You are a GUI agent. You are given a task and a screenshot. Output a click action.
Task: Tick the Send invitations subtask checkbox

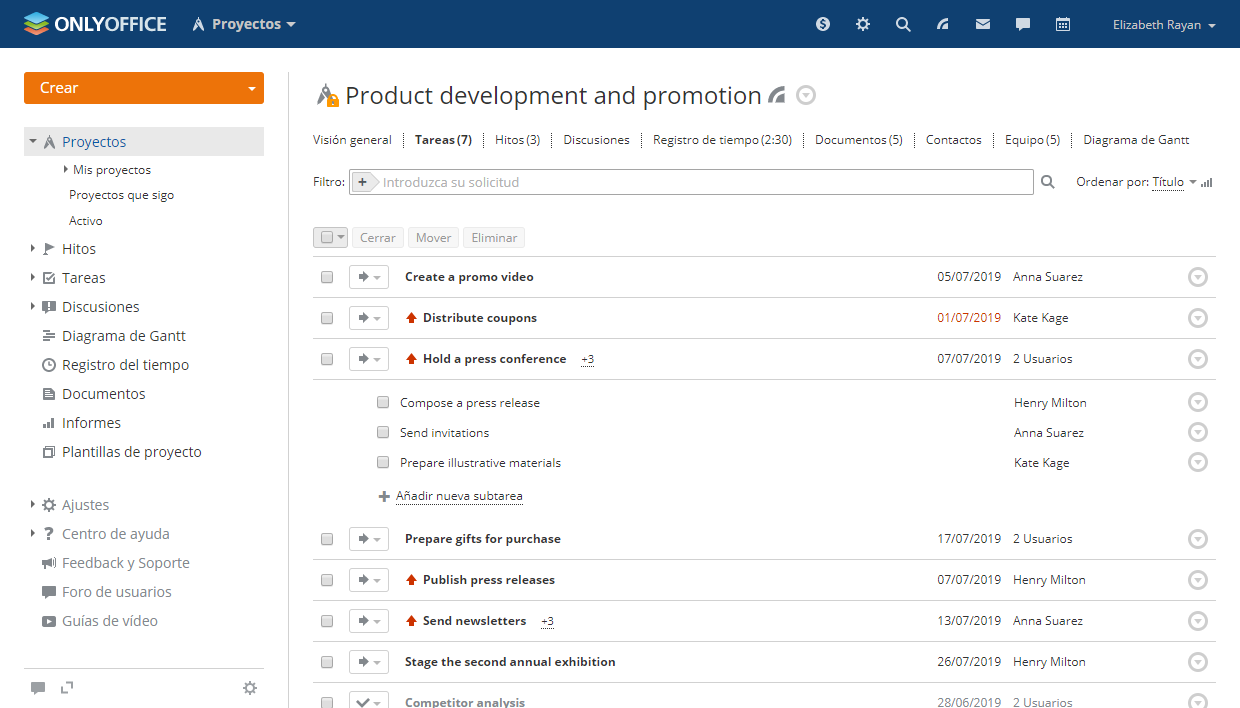383,433
